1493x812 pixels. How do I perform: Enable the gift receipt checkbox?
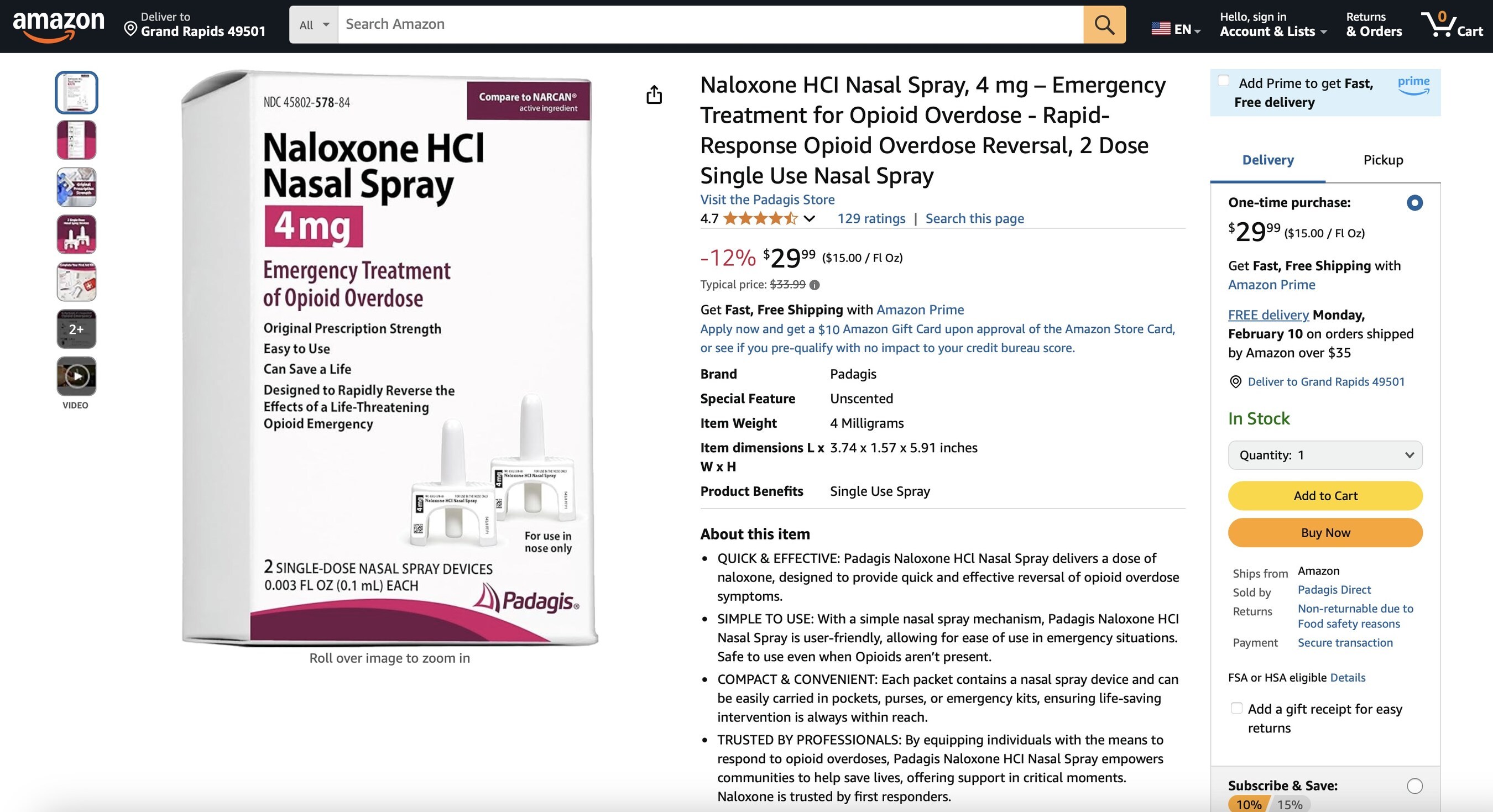point(1236,708)
